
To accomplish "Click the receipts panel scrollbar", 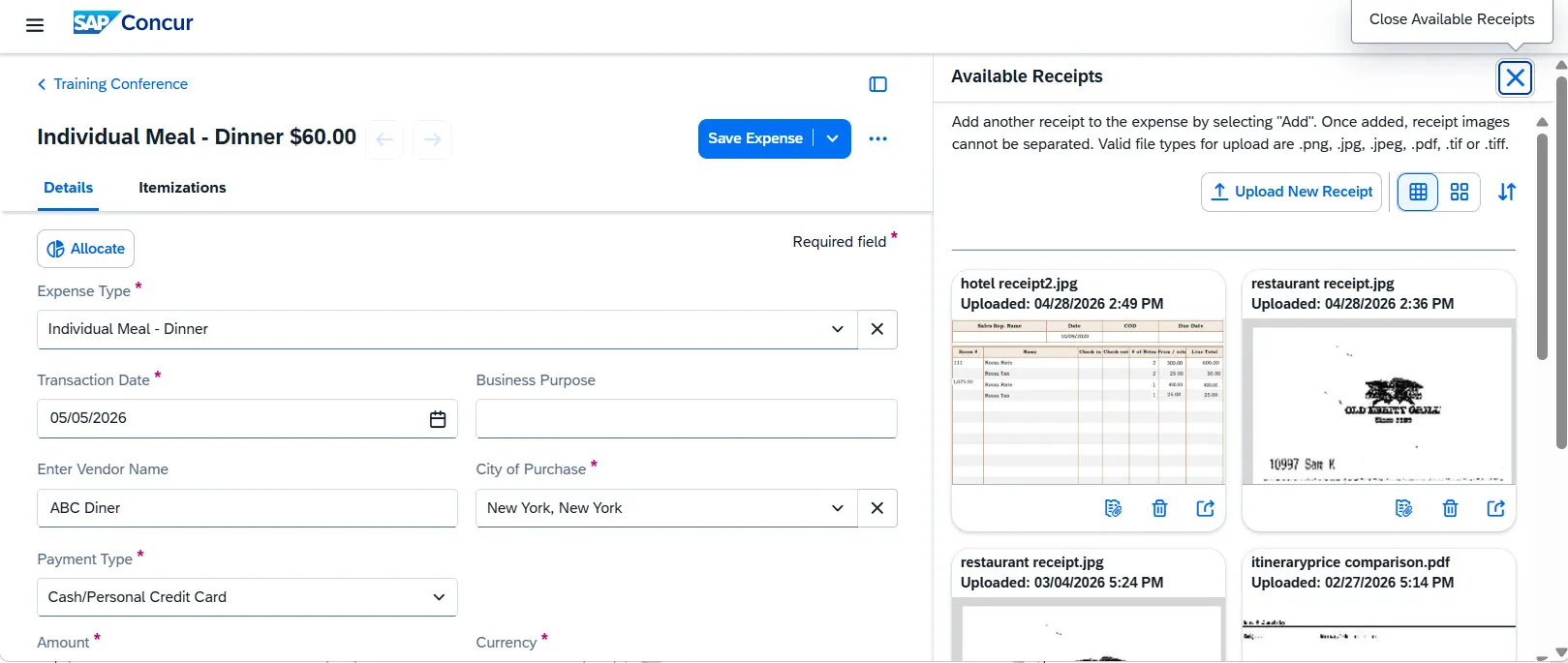I will (1542, 246).
